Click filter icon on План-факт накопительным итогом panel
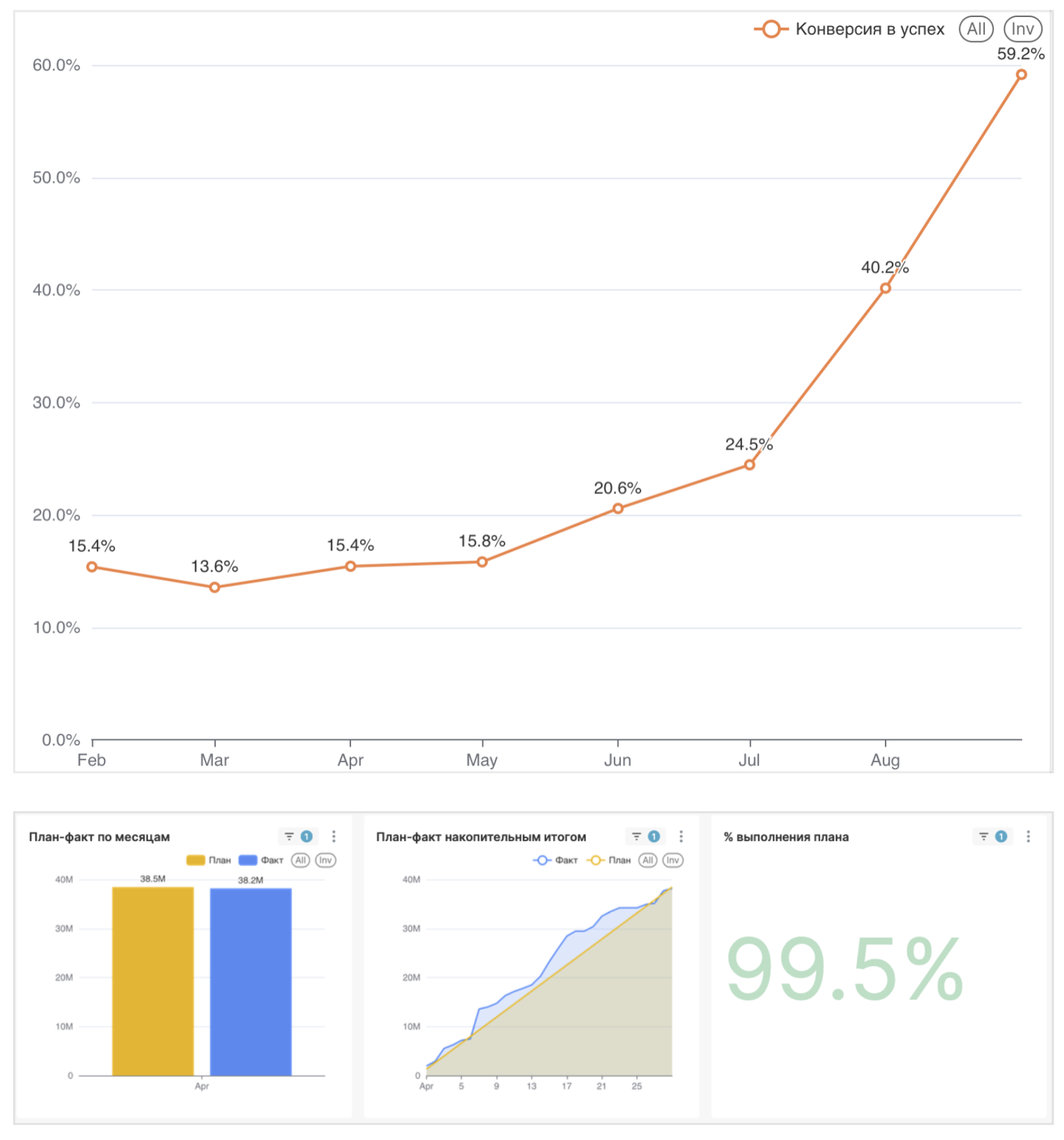 [637, 837]
